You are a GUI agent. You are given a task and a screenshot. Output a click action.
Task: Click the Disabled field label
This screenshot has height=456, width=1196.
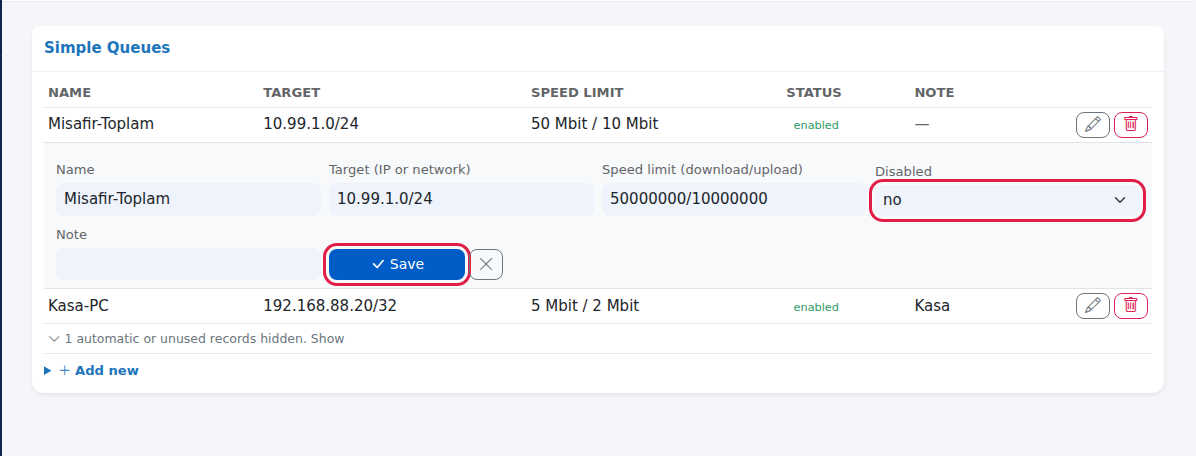click(903, 172)
